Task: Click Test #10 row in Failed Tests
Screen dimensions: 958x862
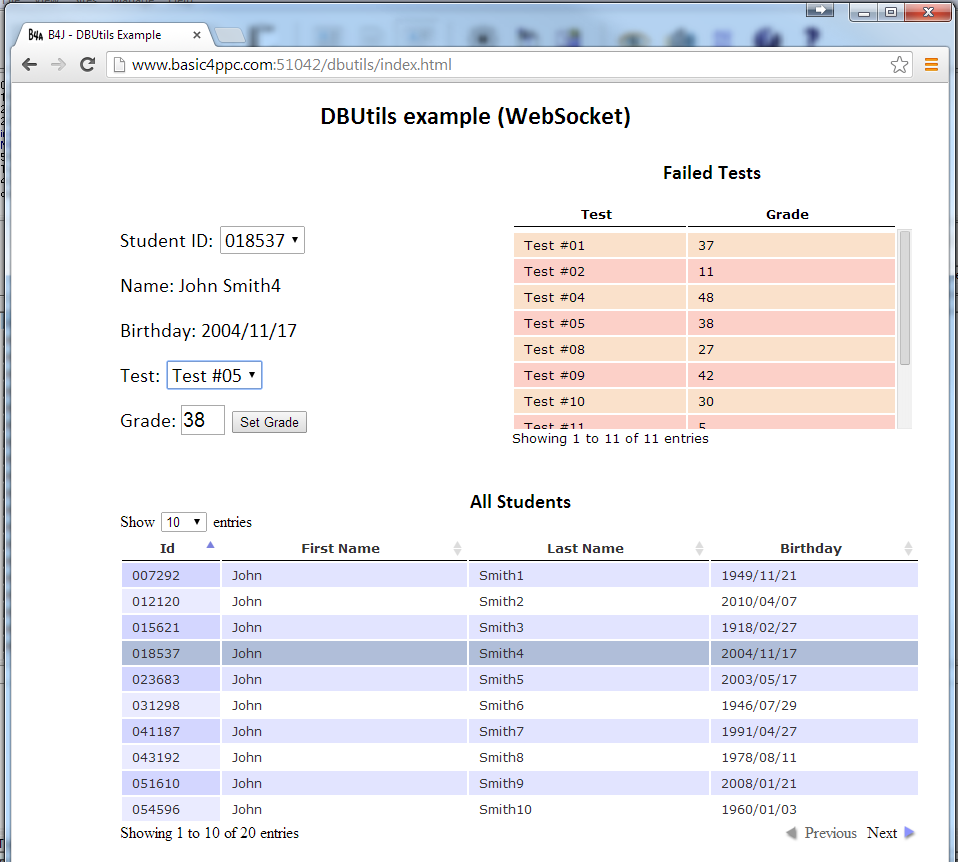Action: [704, 401]
